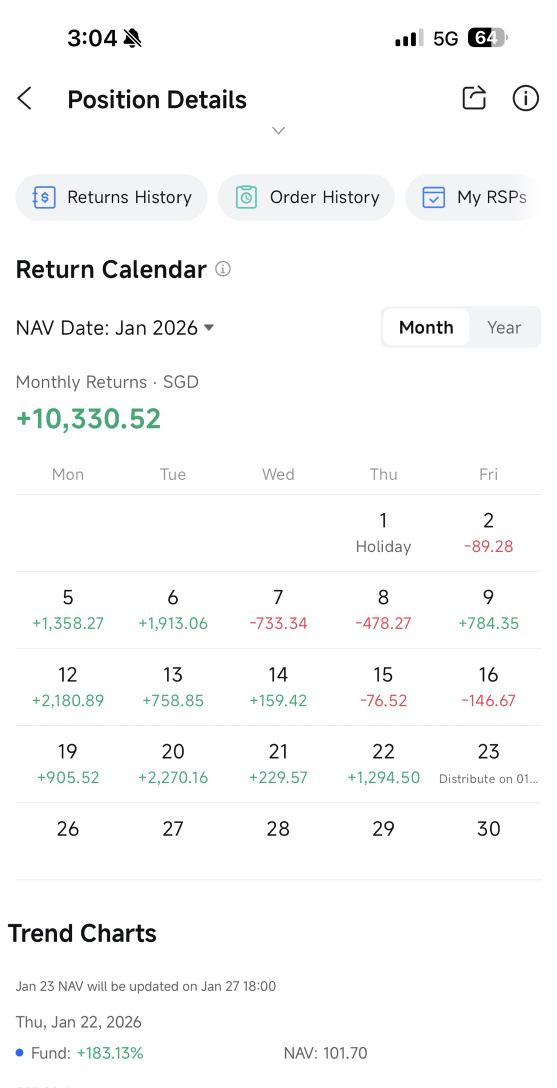Tap the Returns History dollar icon
This screenshot has height=1088, width=557.
pyautogui.click(x=44, y=197)
